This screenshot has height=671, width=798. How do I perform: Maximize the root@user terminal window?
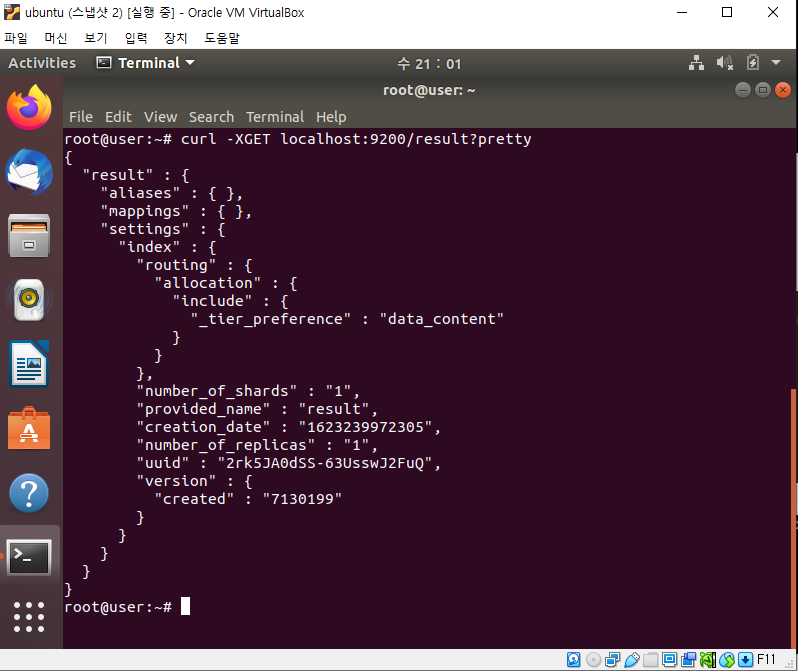(x=762, y=91)
